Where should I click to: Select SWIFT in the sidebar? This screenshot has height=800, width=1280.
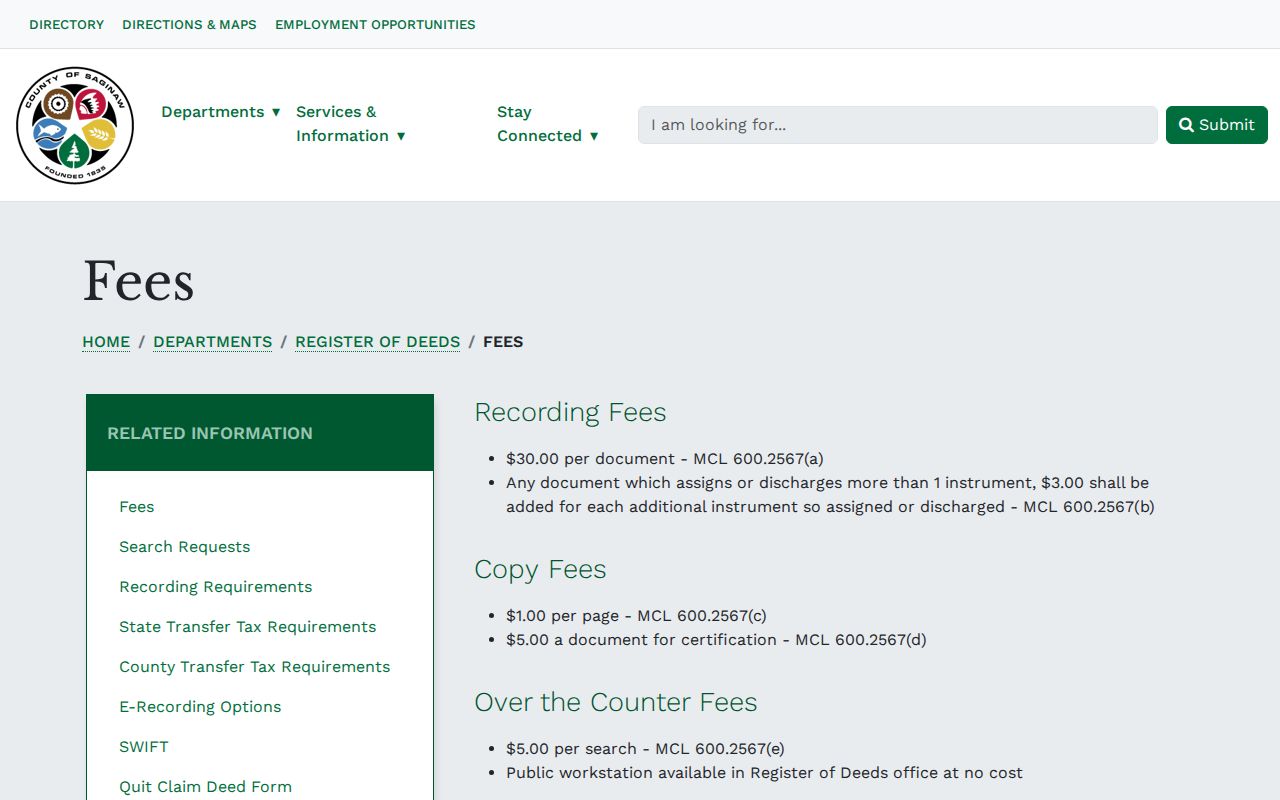pos(144,747)
